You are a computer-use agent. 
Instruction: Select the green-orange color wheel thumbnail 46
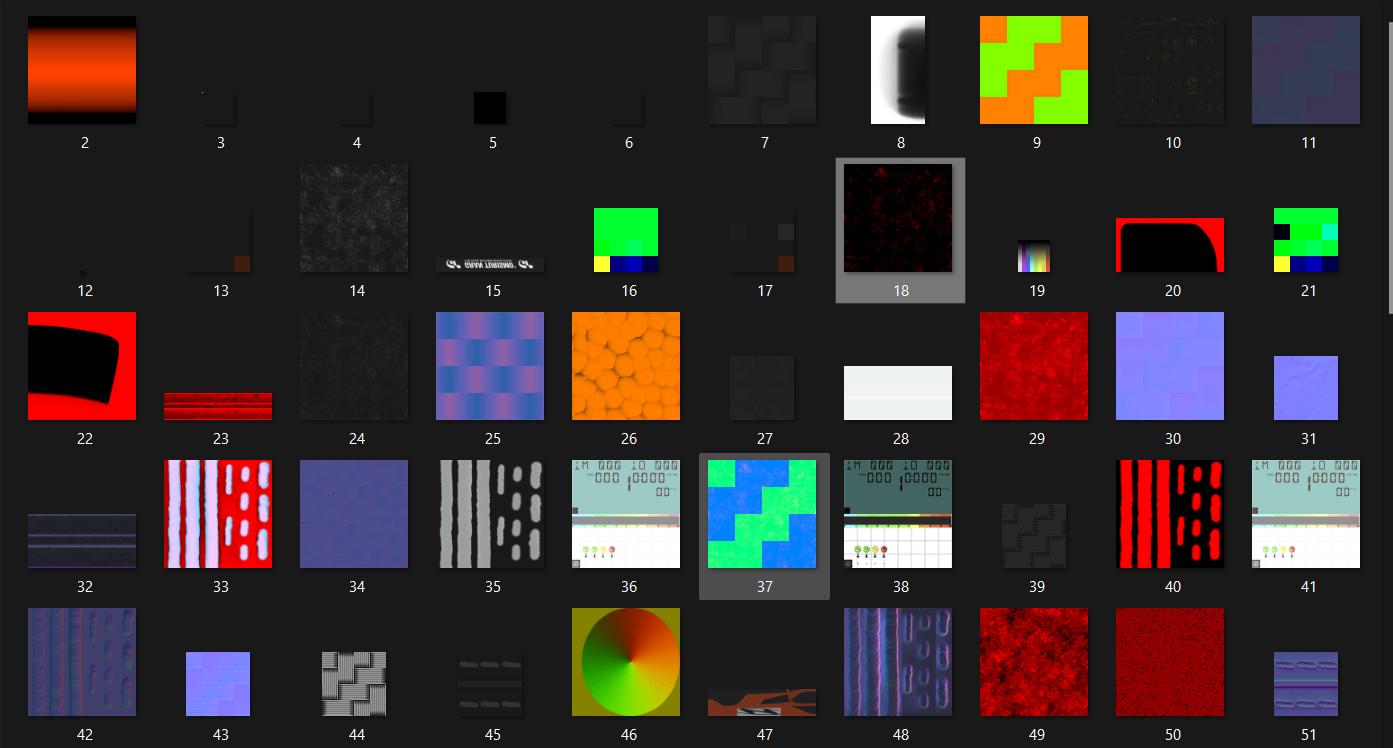click(626, 662)
